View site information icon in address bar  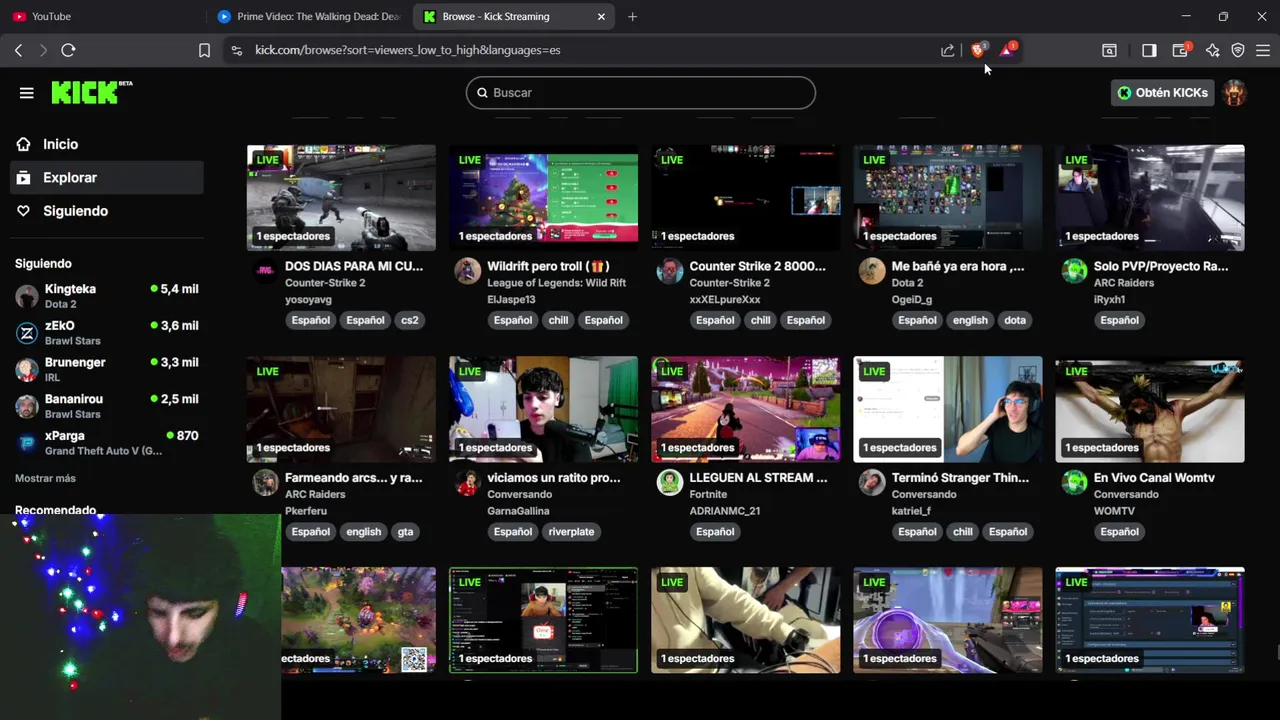(x=236, y=50)
